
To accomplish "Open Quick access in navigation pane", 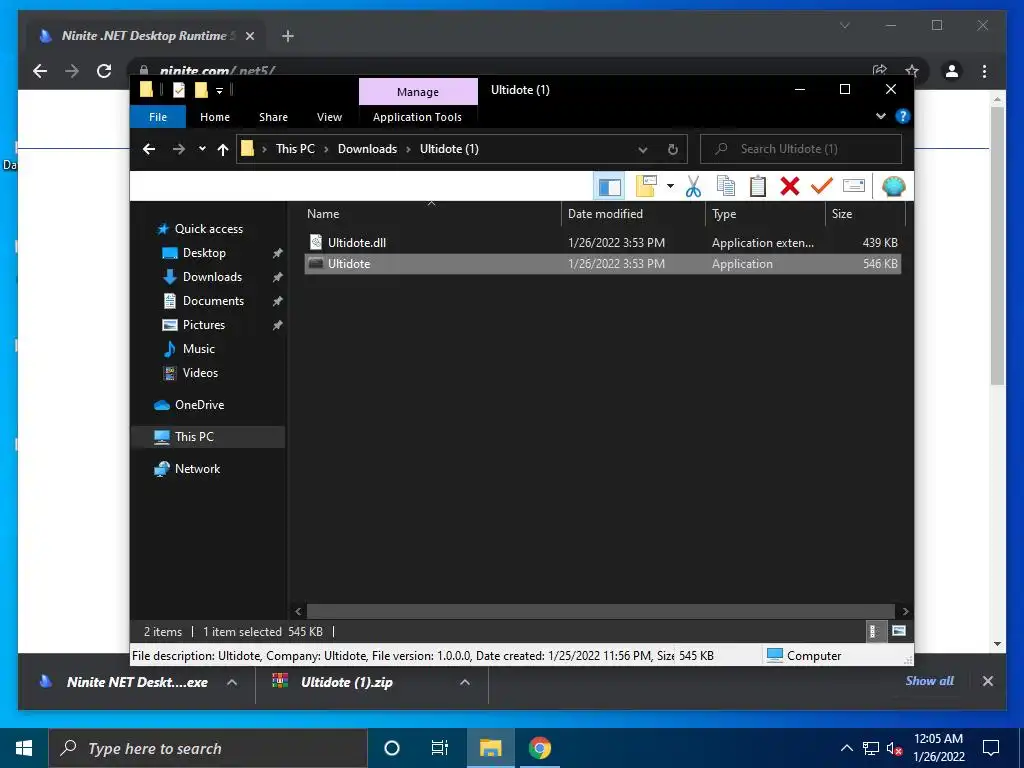I will tap(208, 229).
